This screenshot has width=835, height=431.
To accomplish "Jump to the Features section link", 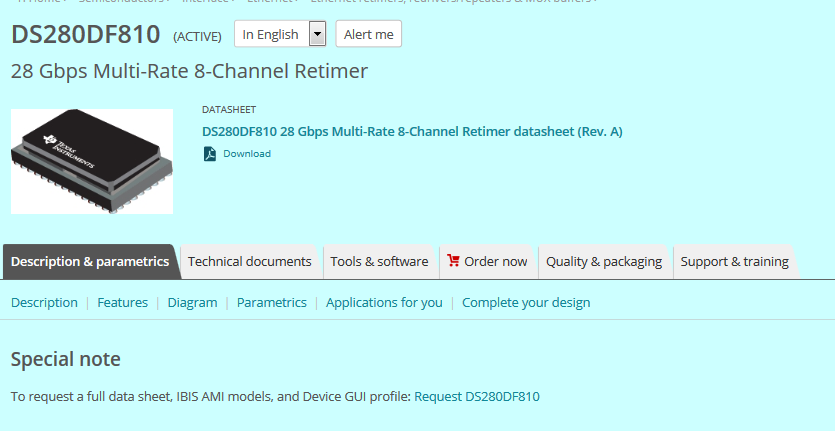I will pyautogui.click(x=122, y=302).
